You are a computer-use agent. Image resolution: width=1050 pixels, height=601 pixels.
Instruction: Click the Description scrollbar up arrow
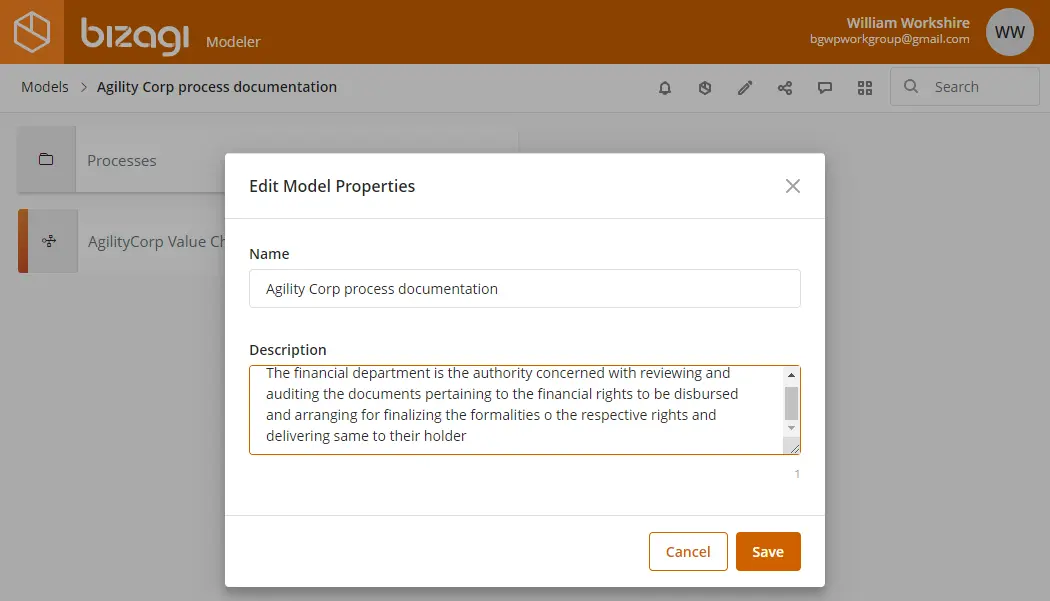point(792,375)
